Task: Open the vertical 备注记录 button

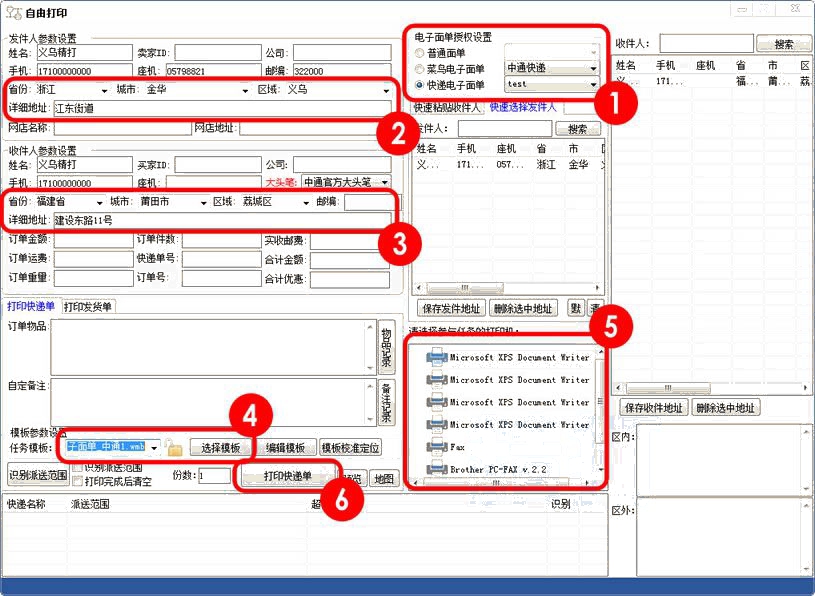Action: [x=387, y=402]
